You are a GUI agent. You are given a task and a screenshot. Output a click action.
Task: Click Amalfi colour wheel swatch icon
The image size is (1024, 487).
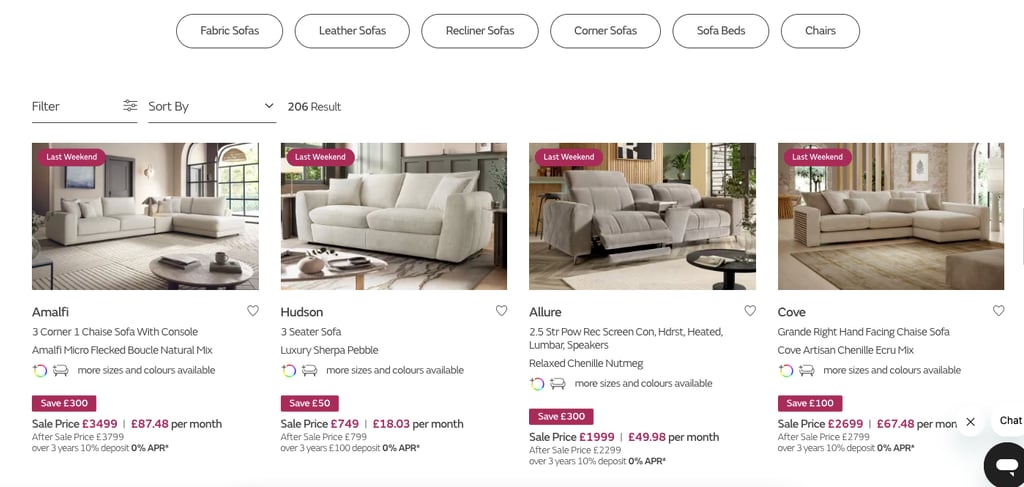[40, 370]
